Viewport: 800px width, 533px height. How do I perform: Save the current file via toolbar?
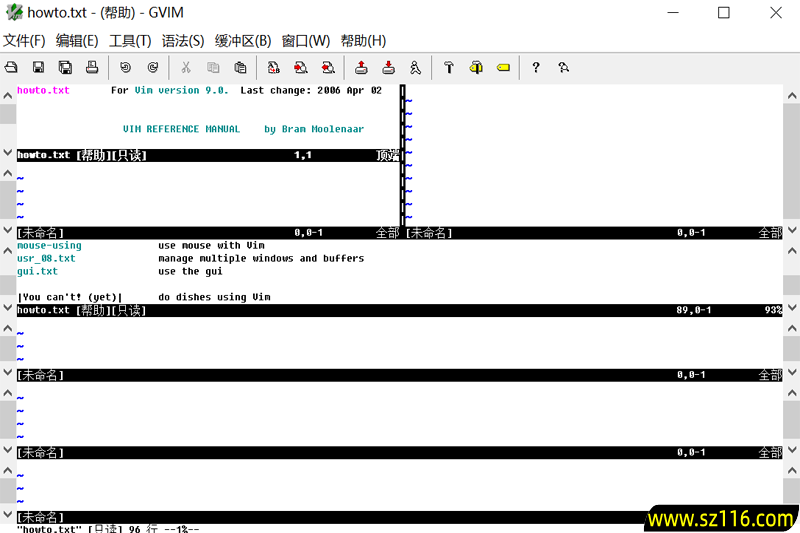(38, 67)
